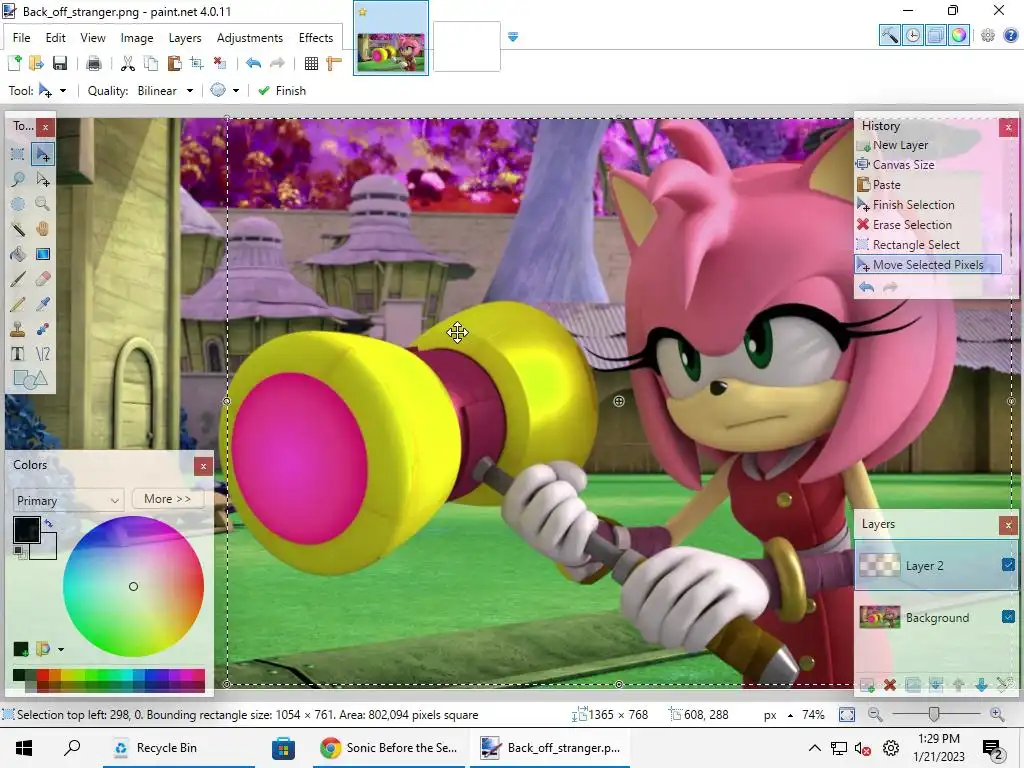Click the Open file toolbar icon
Viewport: 1024px width, 768px height.
(37, 63)
